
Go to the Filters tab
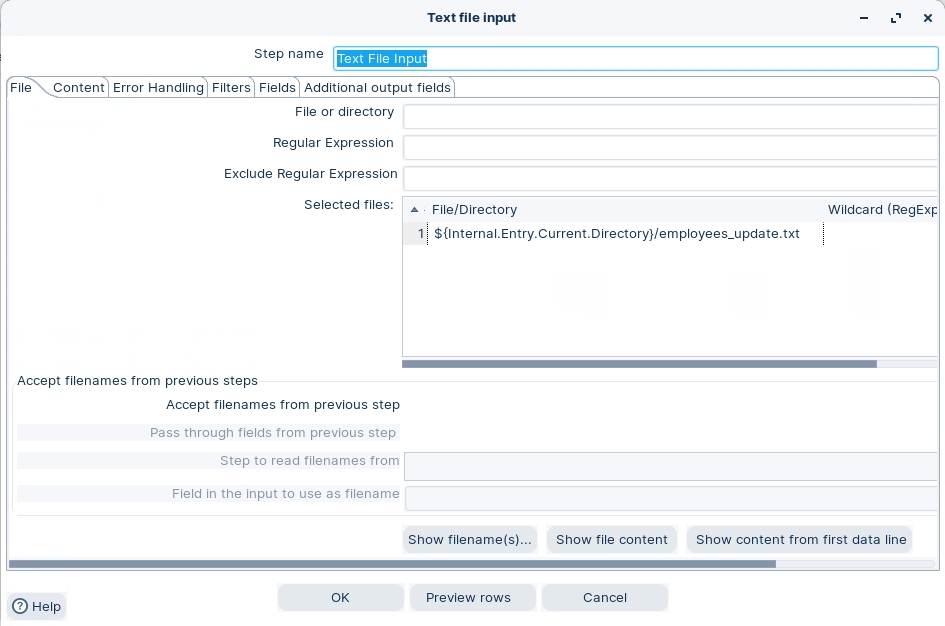[231, 88]
